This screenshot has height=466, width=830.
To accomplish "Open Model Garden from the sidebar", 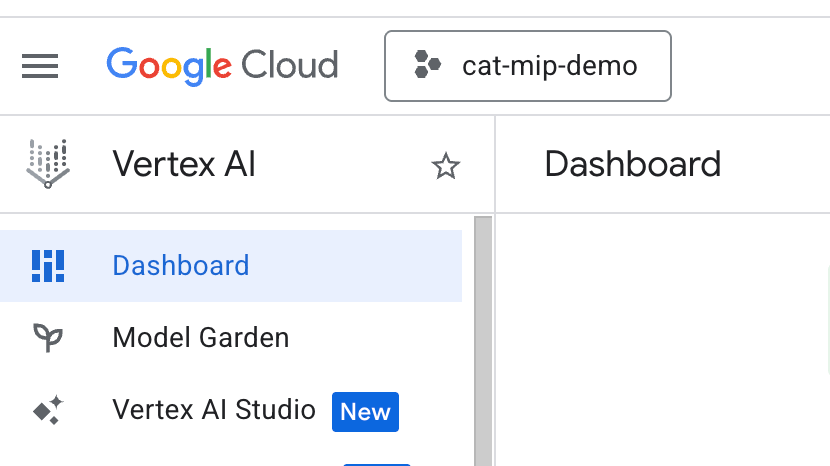I will (201, 338).
